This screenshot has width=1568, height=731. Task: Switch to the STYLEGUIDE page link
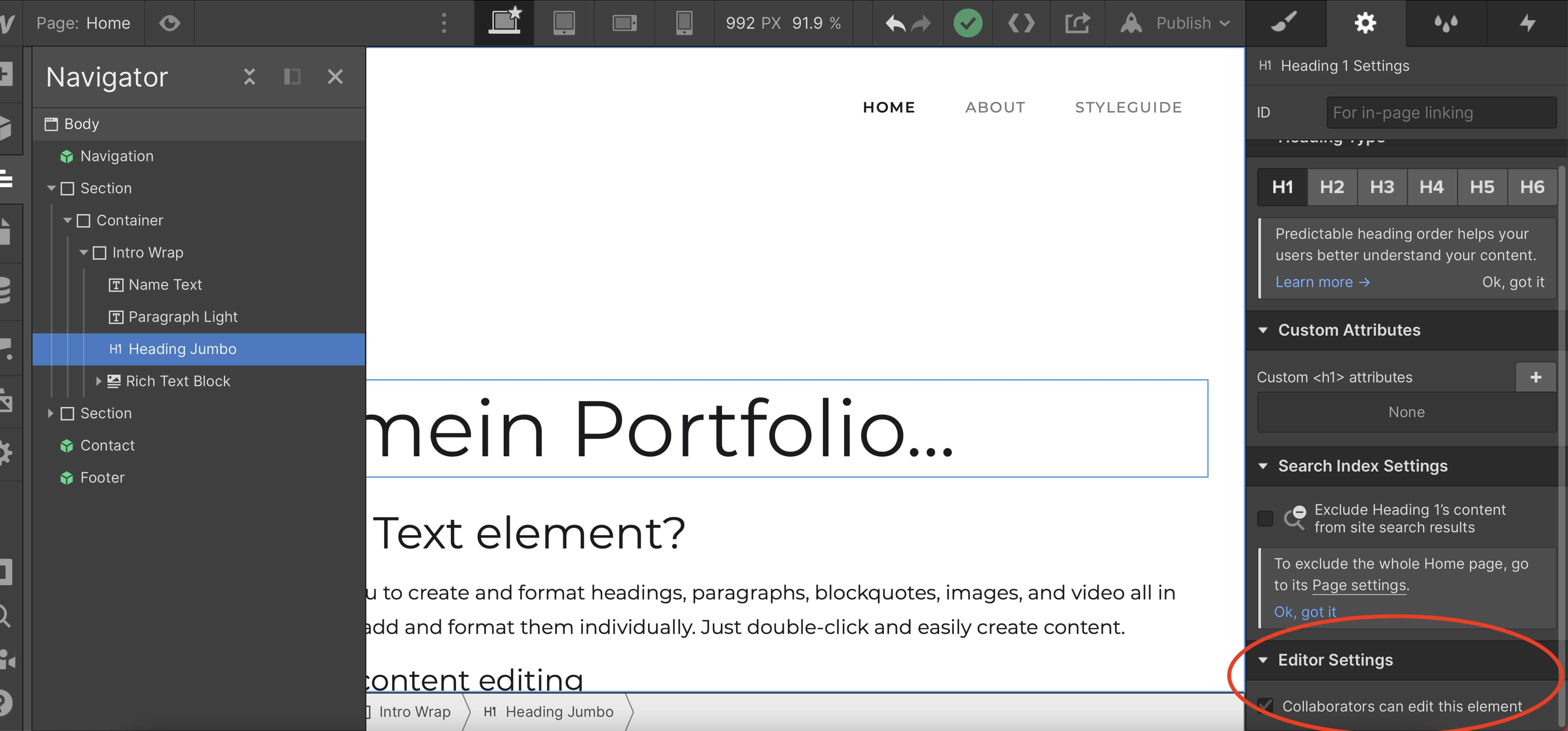click(1129, 107)
